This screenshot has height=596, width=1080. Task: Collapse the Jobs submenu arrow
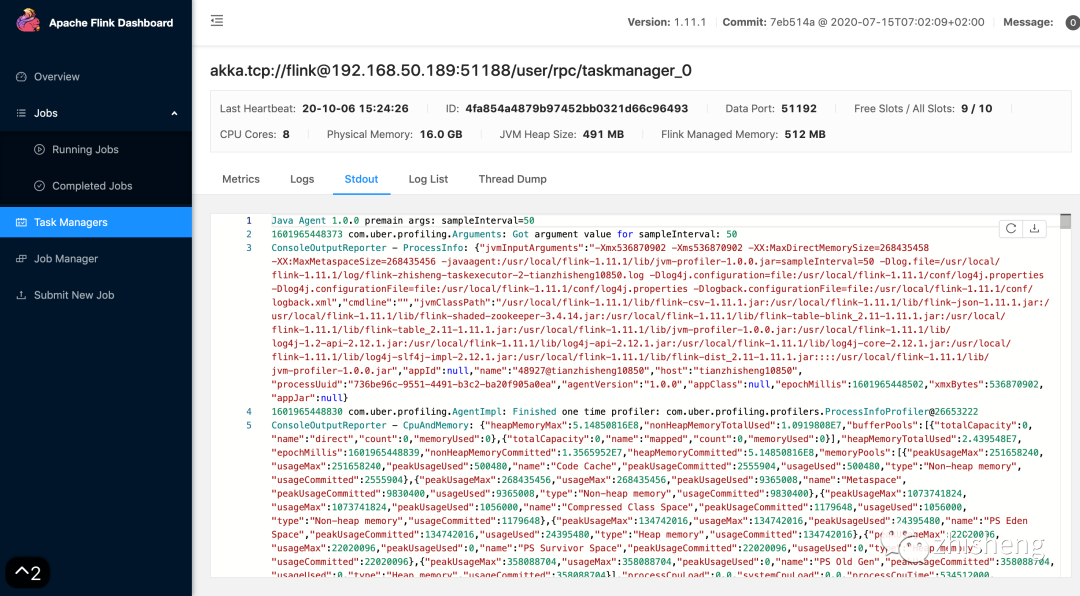click(174, 113)
